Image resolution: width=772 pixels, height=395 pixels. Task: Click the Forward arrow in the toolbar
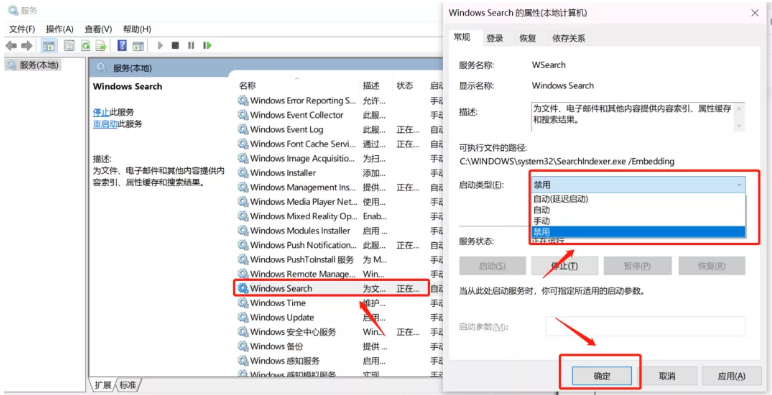[27, 46]
